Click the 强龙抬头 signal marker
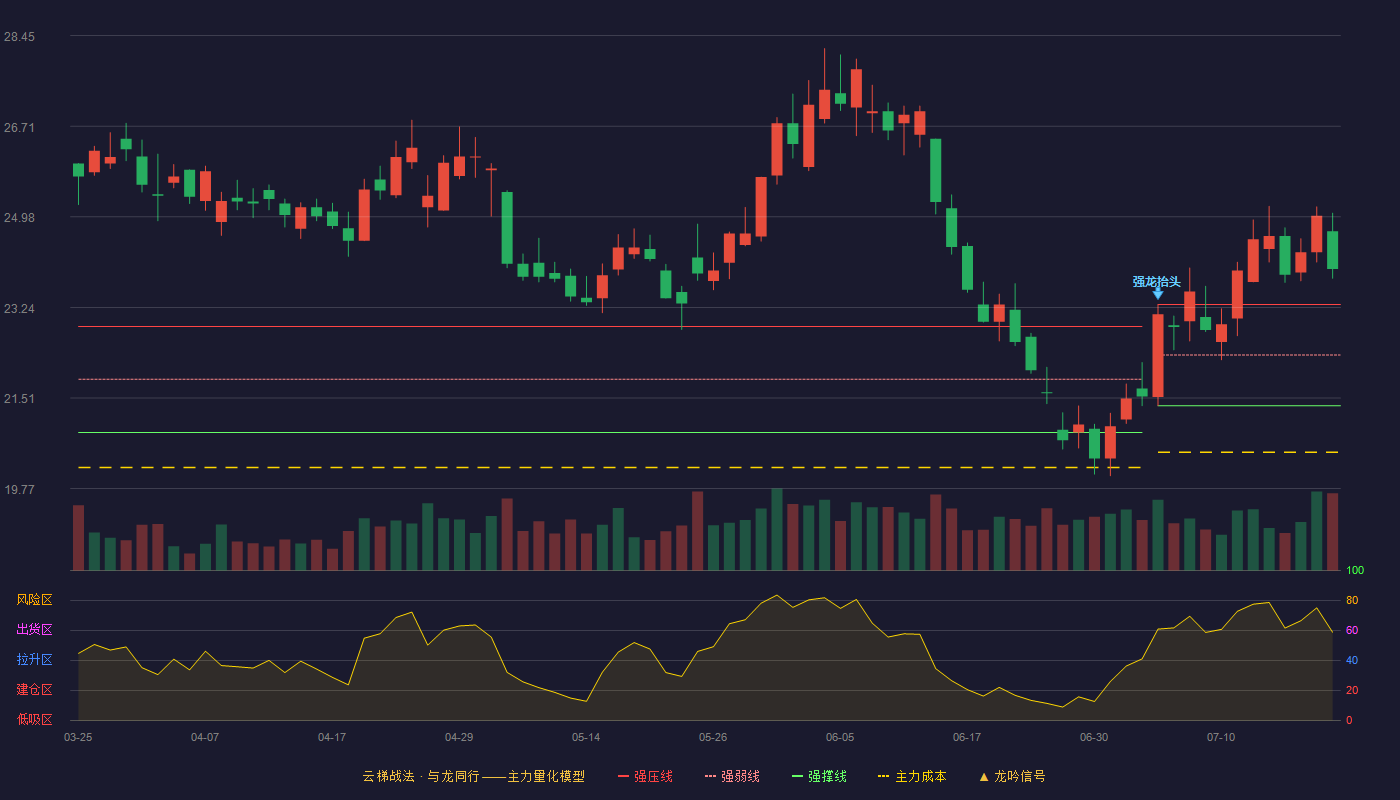Image resolution: width=1400 pixels, height=800 pixels. coord(1157,286)
